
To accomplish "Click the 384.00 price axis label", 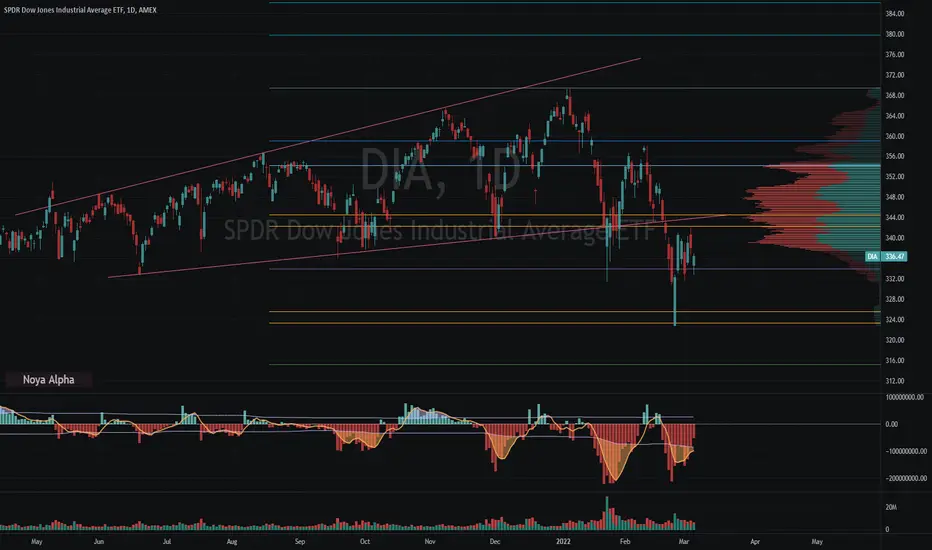I will tap(895, 14).
